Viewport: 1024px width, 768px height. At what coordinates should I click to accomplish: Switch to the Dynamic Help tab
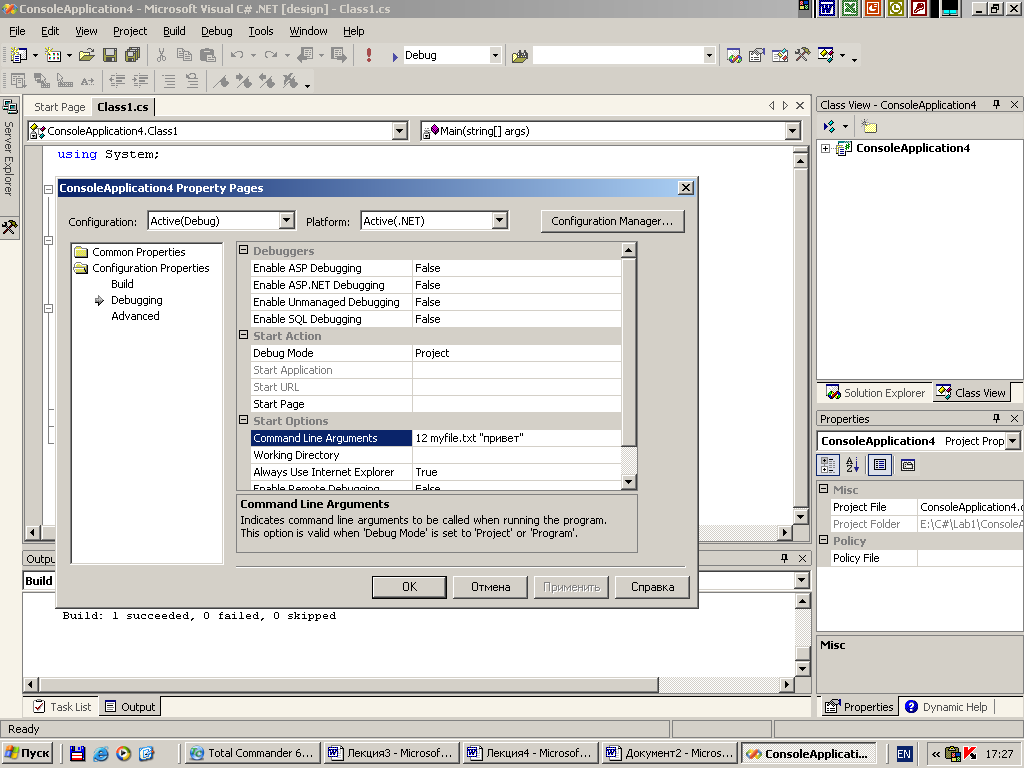(x=946, y=707)
